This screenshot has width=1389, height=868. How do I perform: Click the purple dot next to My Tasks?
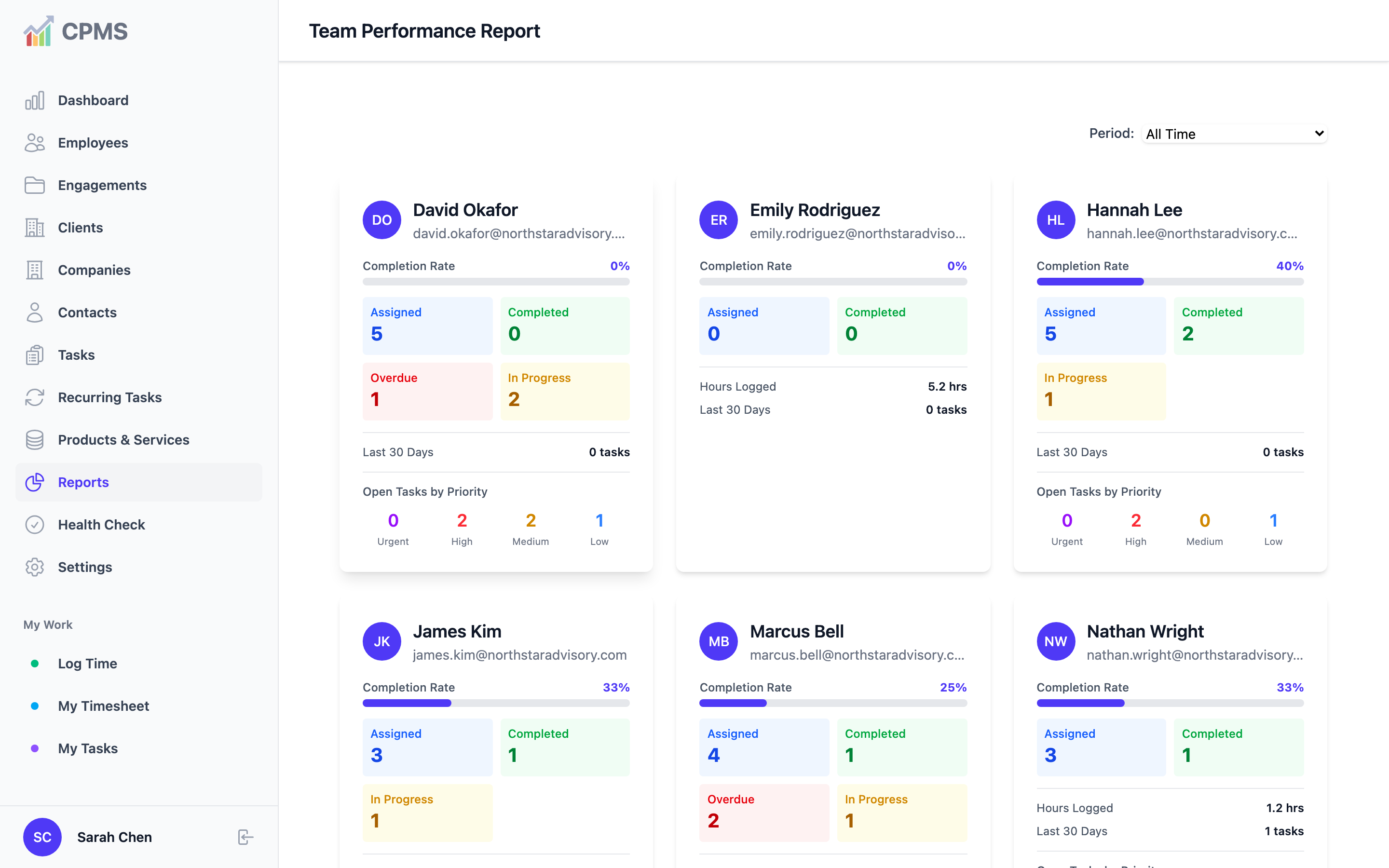pos(34,748)
